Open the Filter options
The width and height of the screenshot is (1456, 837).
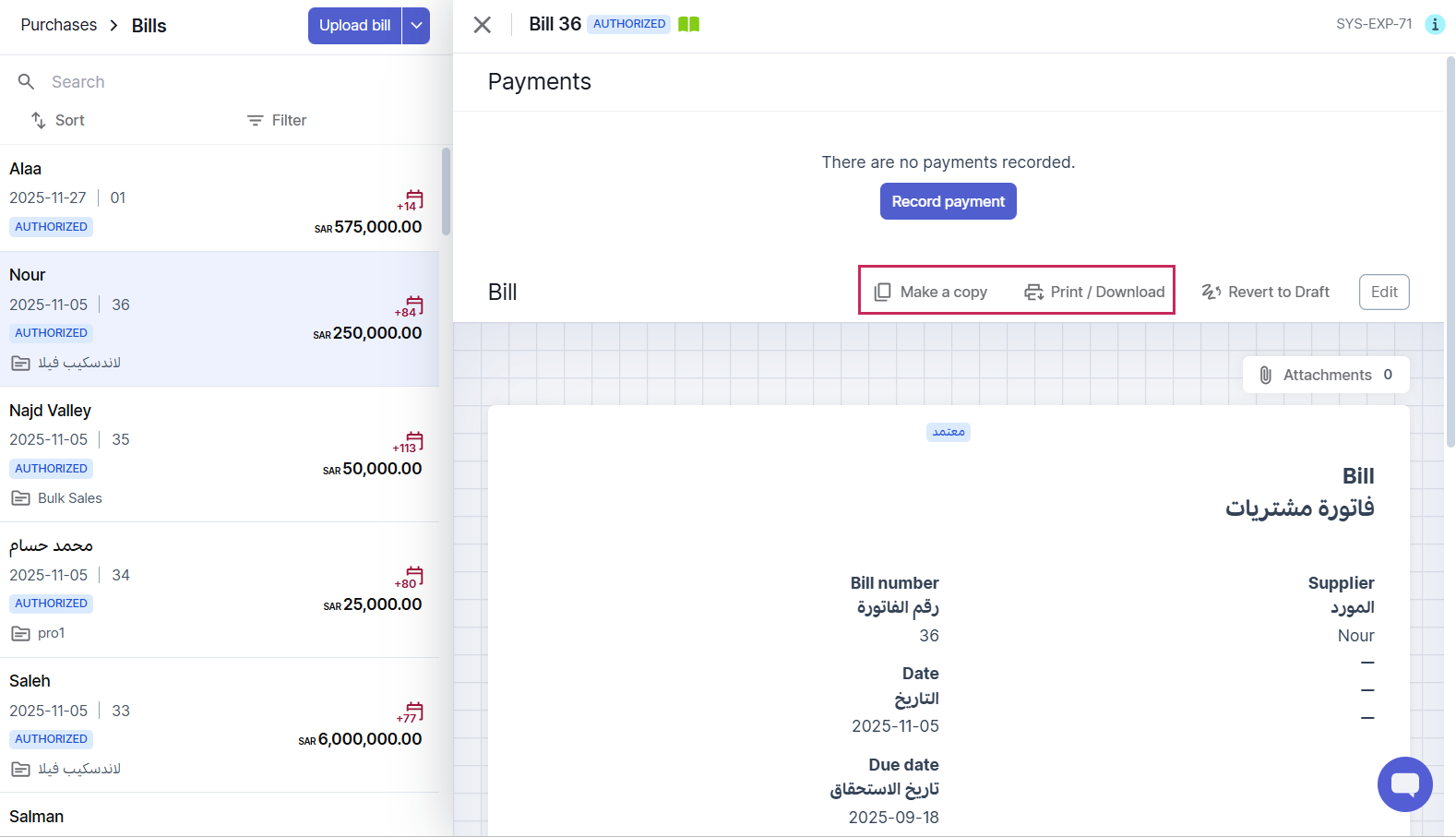tap(277, 121)
